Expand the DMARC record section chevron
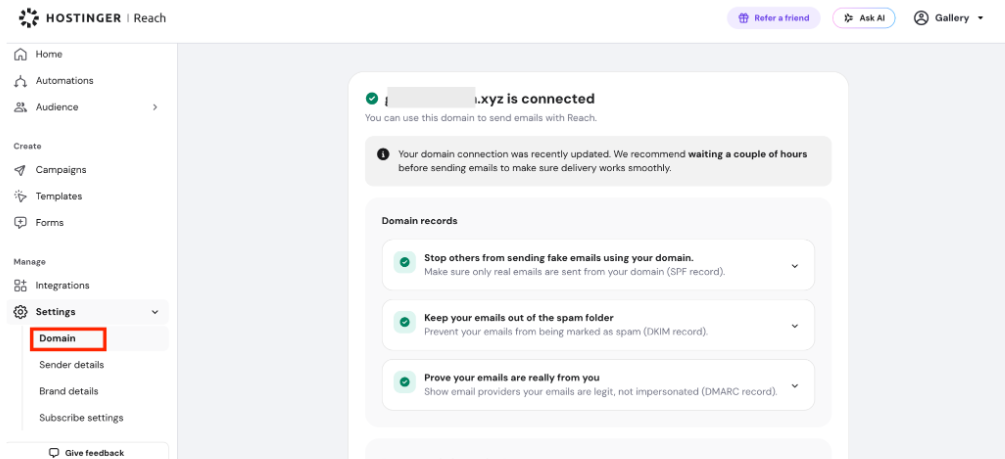This screenshot has height=459, width=1005. 795,386
